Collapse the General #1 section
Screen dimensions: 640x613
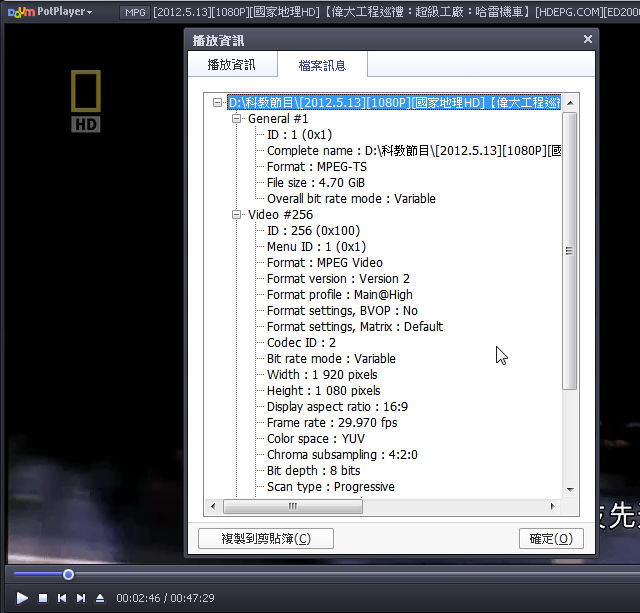(236, 118)
